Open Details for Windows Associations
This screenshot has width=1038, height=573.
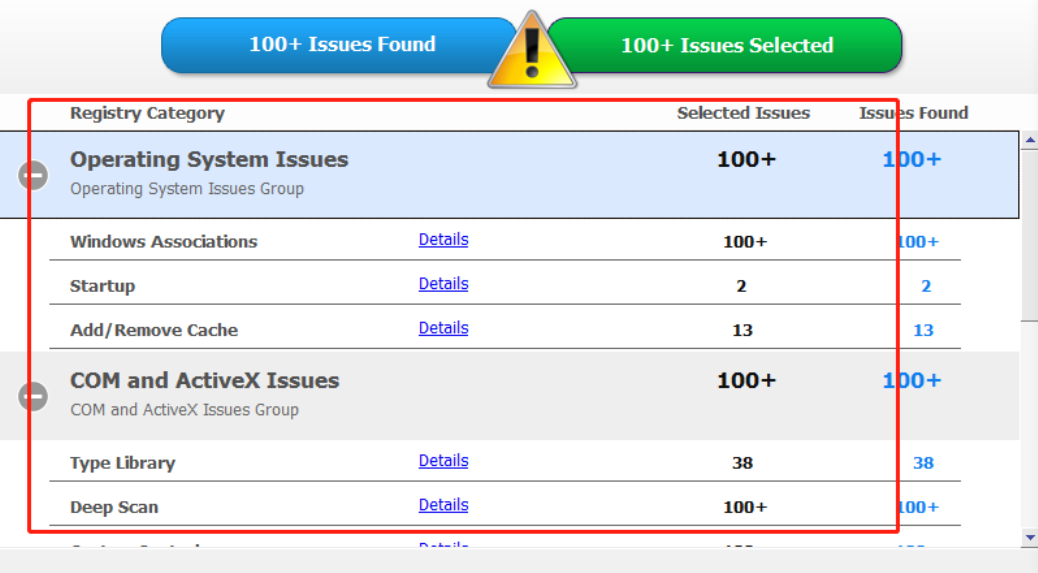[x=444, y=240]
